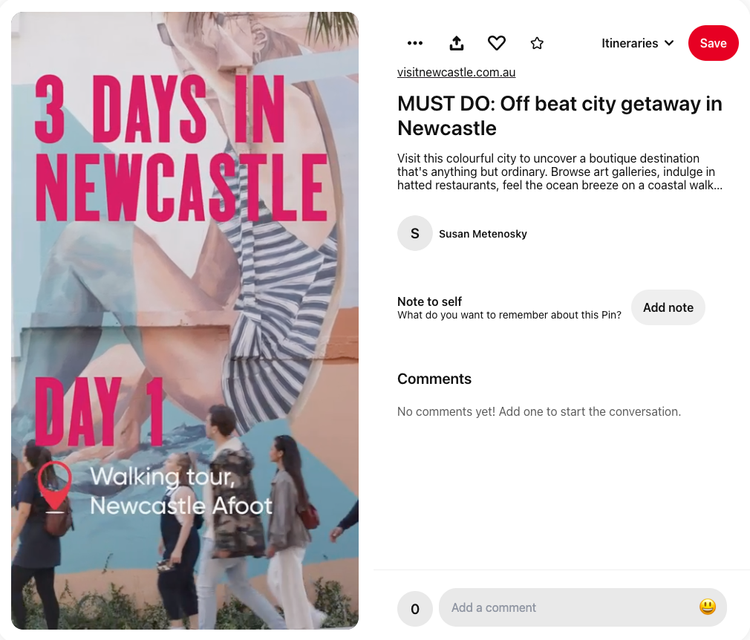Open the 3 Days in Newcastle pin image
The image size is (750, 640).
pos(185,320)
